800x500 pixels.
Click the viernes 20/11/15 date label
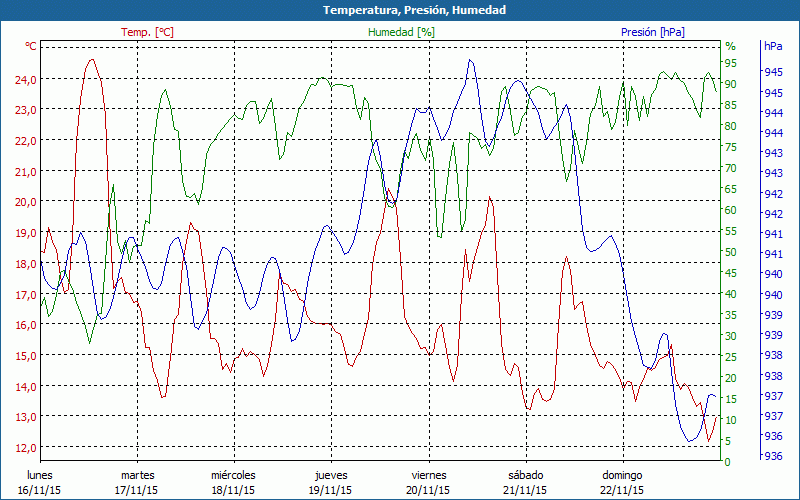point(428,482)
